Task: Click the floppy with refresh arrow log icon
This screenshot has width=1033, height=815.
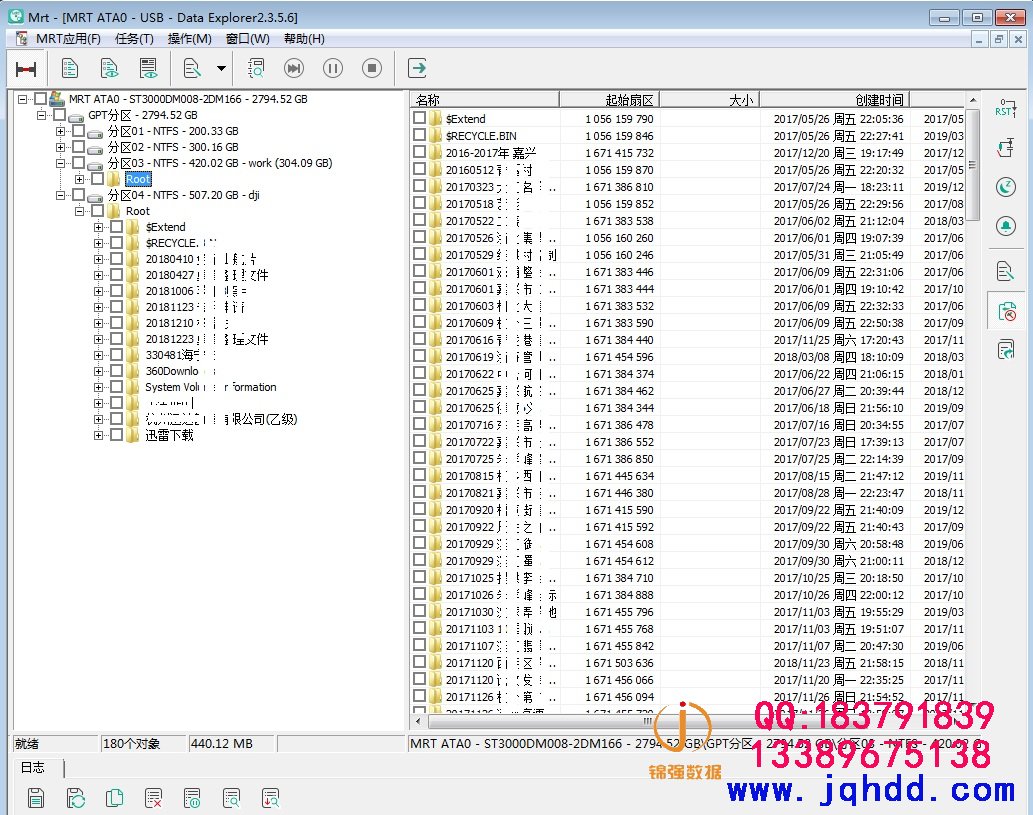Action: tap(76, 798)
